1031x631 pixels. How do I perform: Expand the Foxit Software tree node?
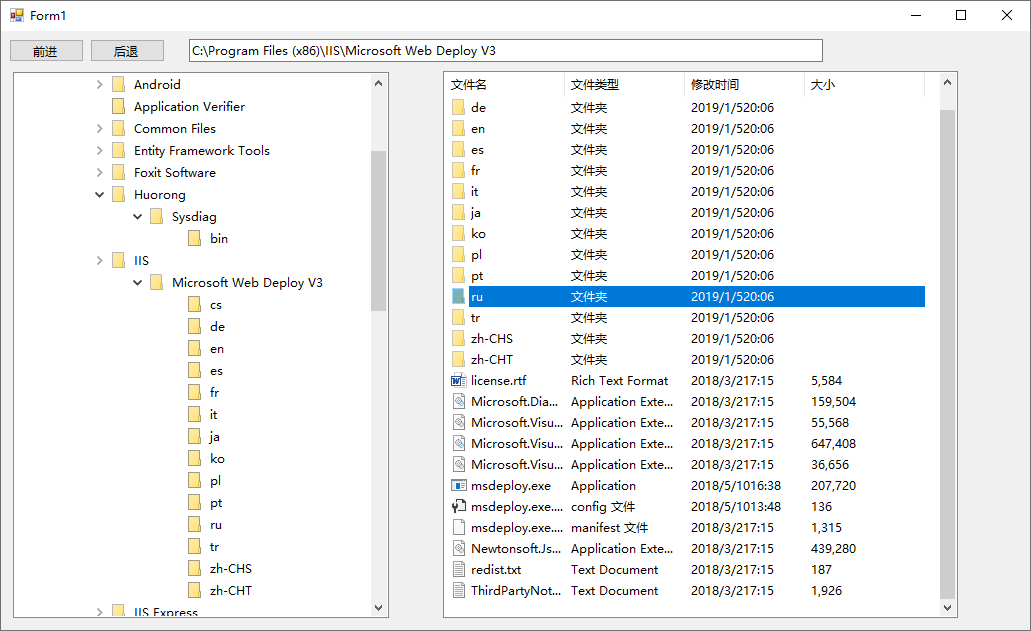[99, 172]
